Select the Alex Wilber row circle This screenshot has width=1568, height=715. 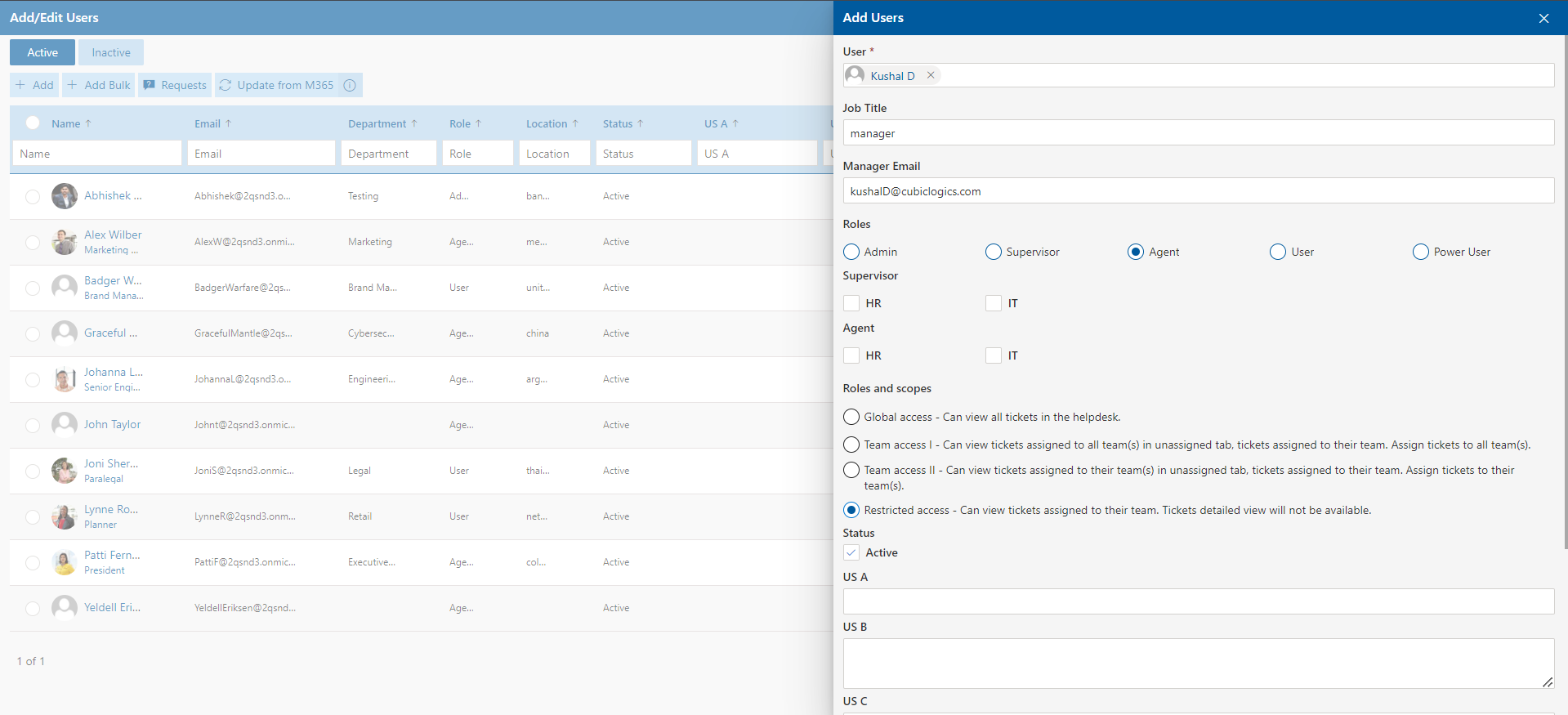[33, 243]
